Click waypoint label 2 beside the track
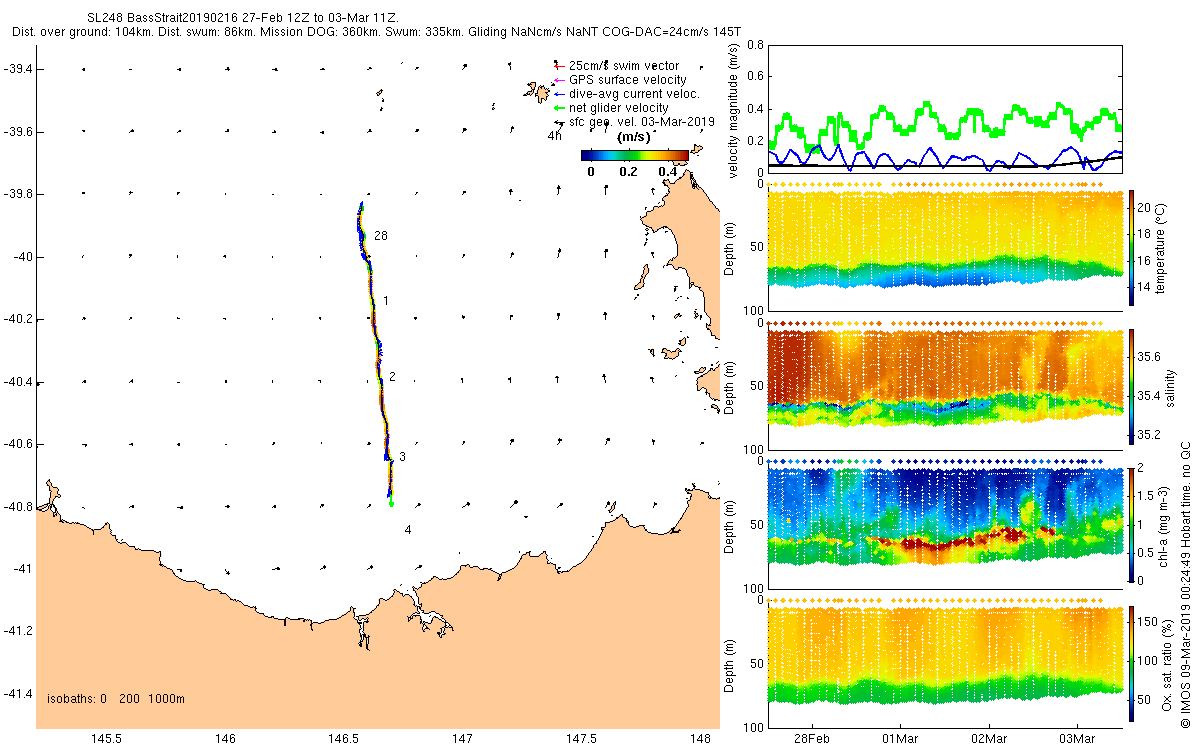1200x750 pixels. coord(392,377)
